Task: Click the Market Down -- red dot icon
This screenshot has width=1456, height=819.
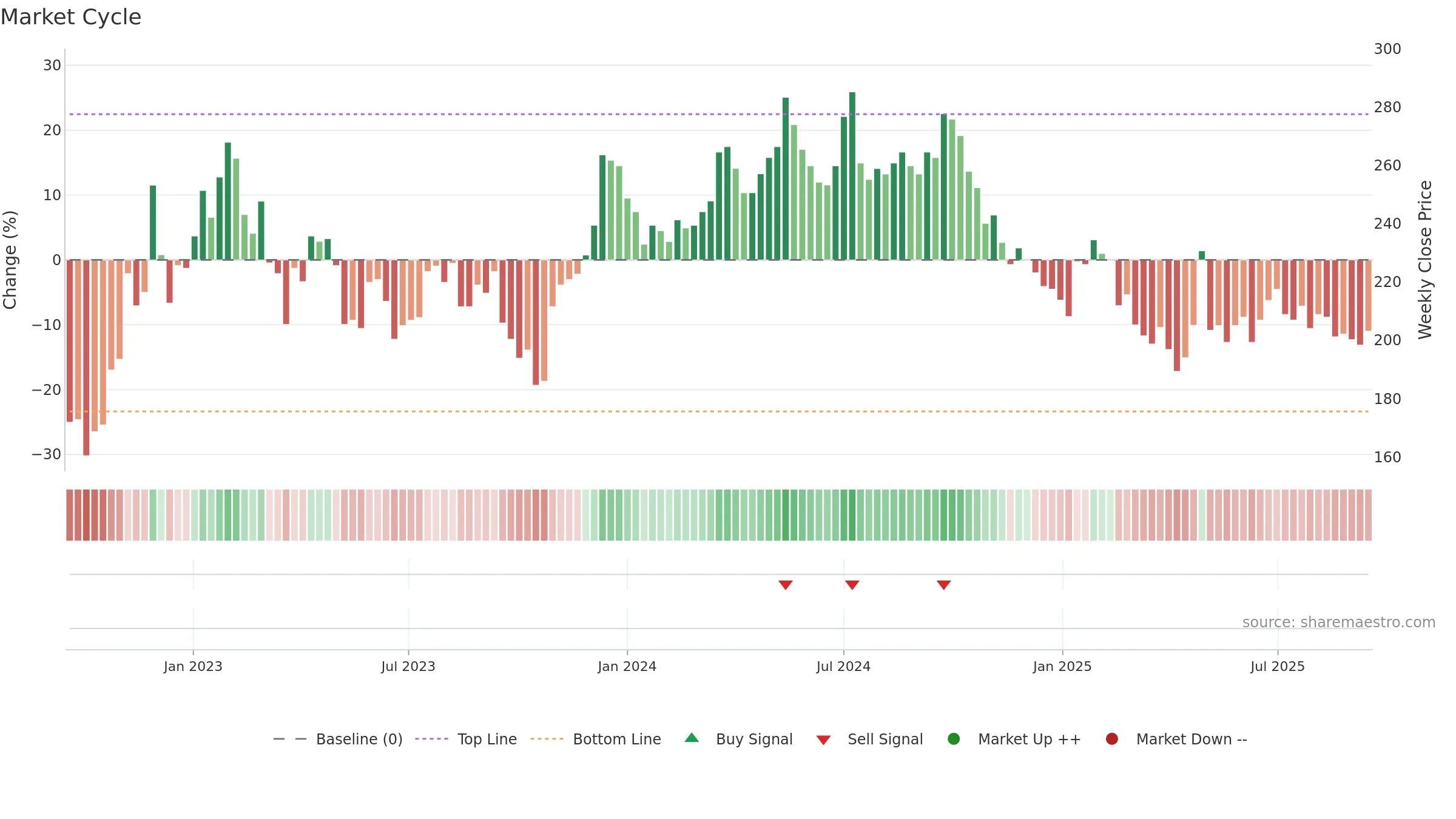Action: click(x=1112, y=739)
